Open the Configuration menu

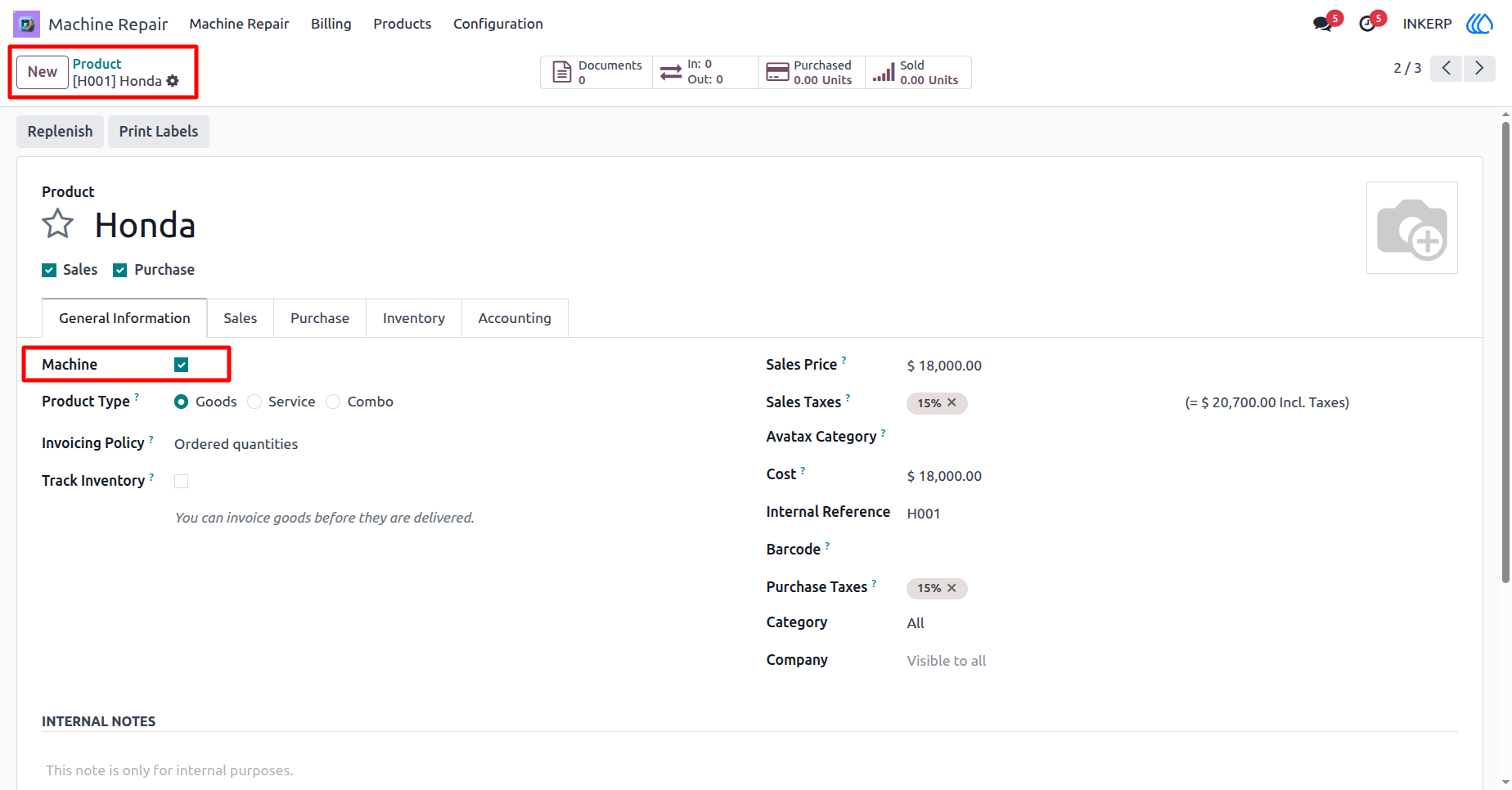pyautogui.click(x=498, y=24)
